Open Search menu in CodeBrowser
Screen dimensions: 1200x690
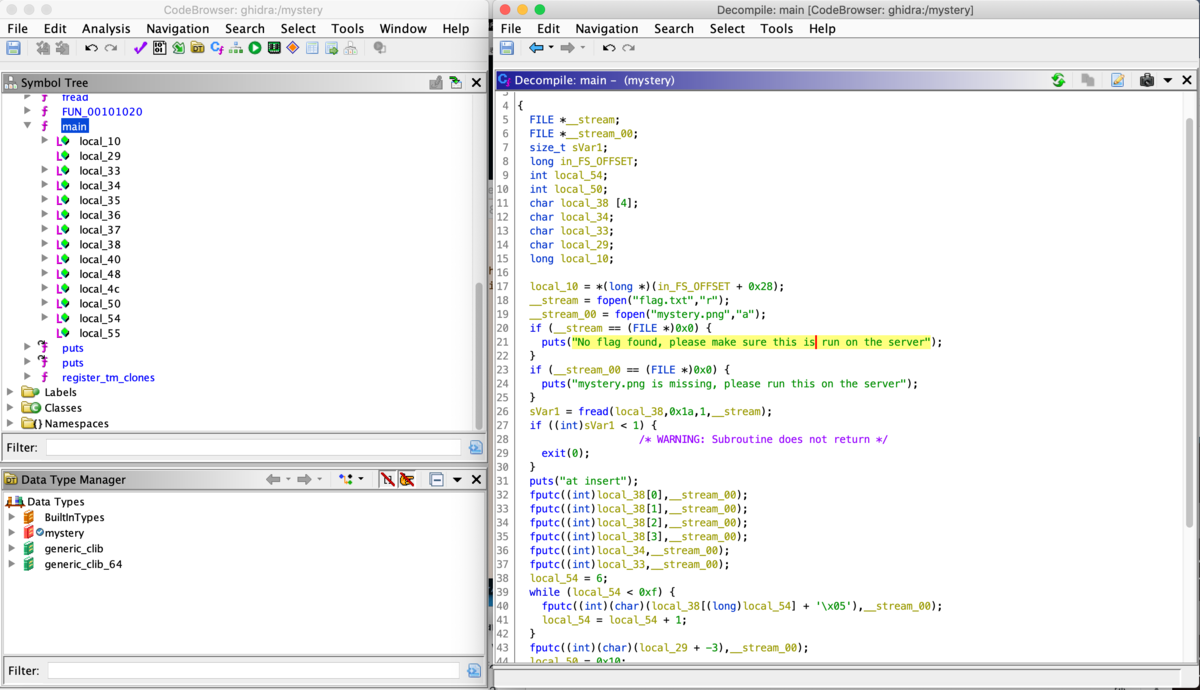[x=245, y=29]
